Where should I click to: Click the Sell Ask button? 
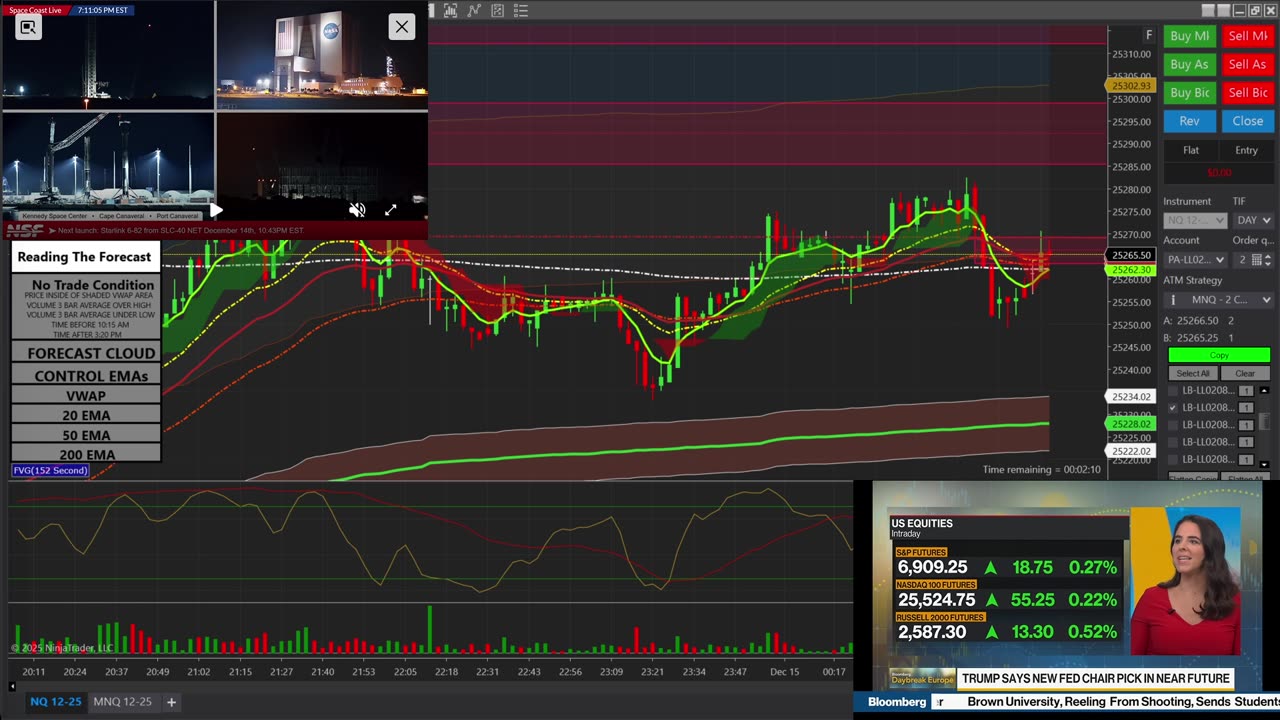click(1248, 64)
